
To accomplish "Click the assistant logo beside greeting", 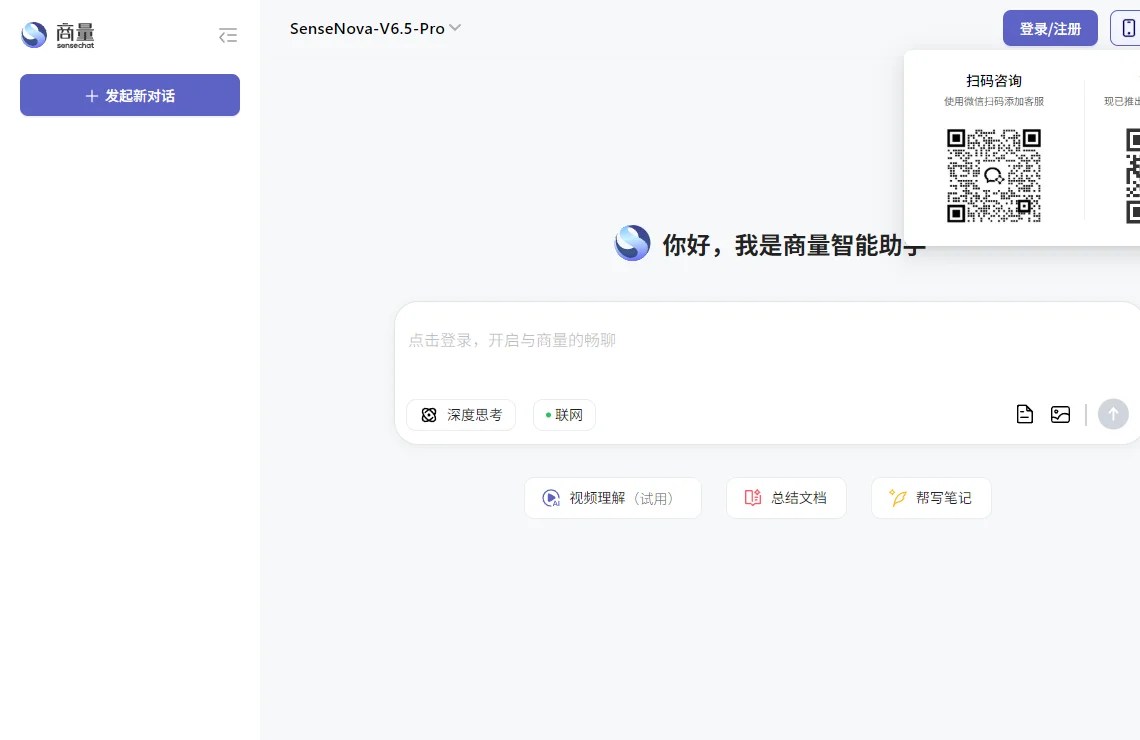I will point(633,244).
